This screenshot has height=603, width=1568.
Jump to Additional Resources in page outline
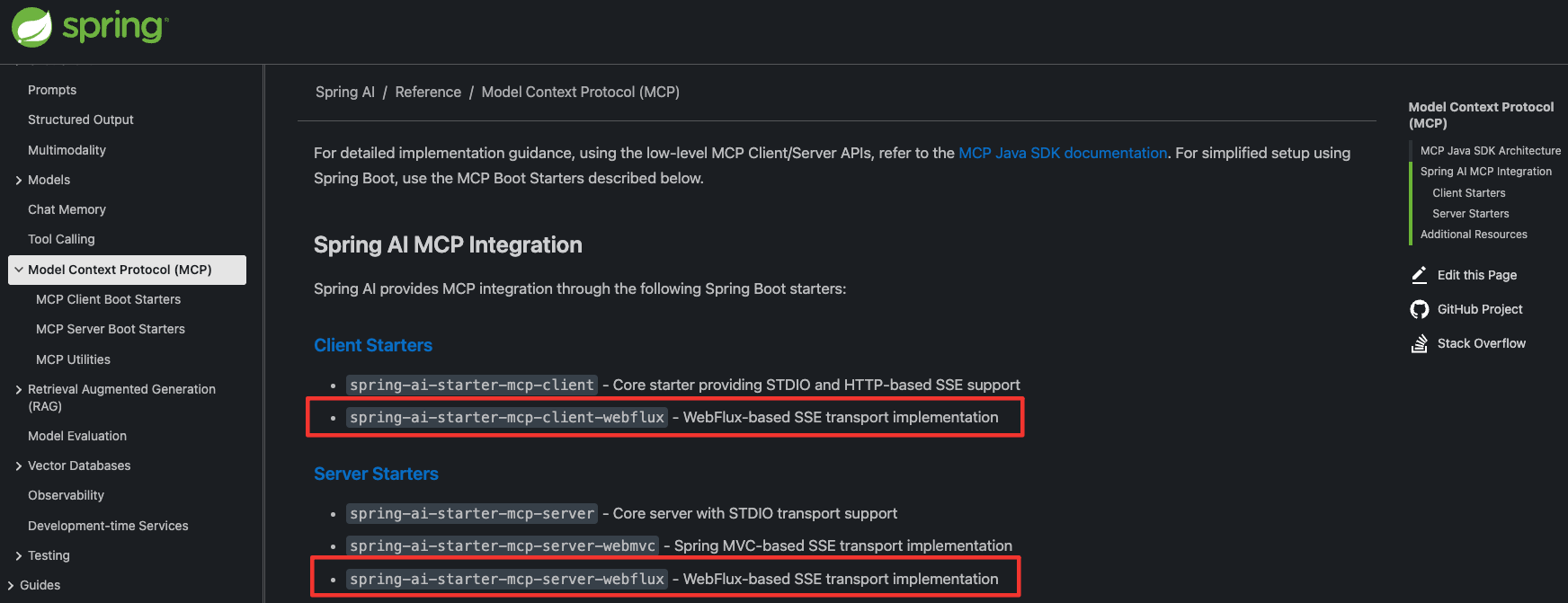point(1474,235)
